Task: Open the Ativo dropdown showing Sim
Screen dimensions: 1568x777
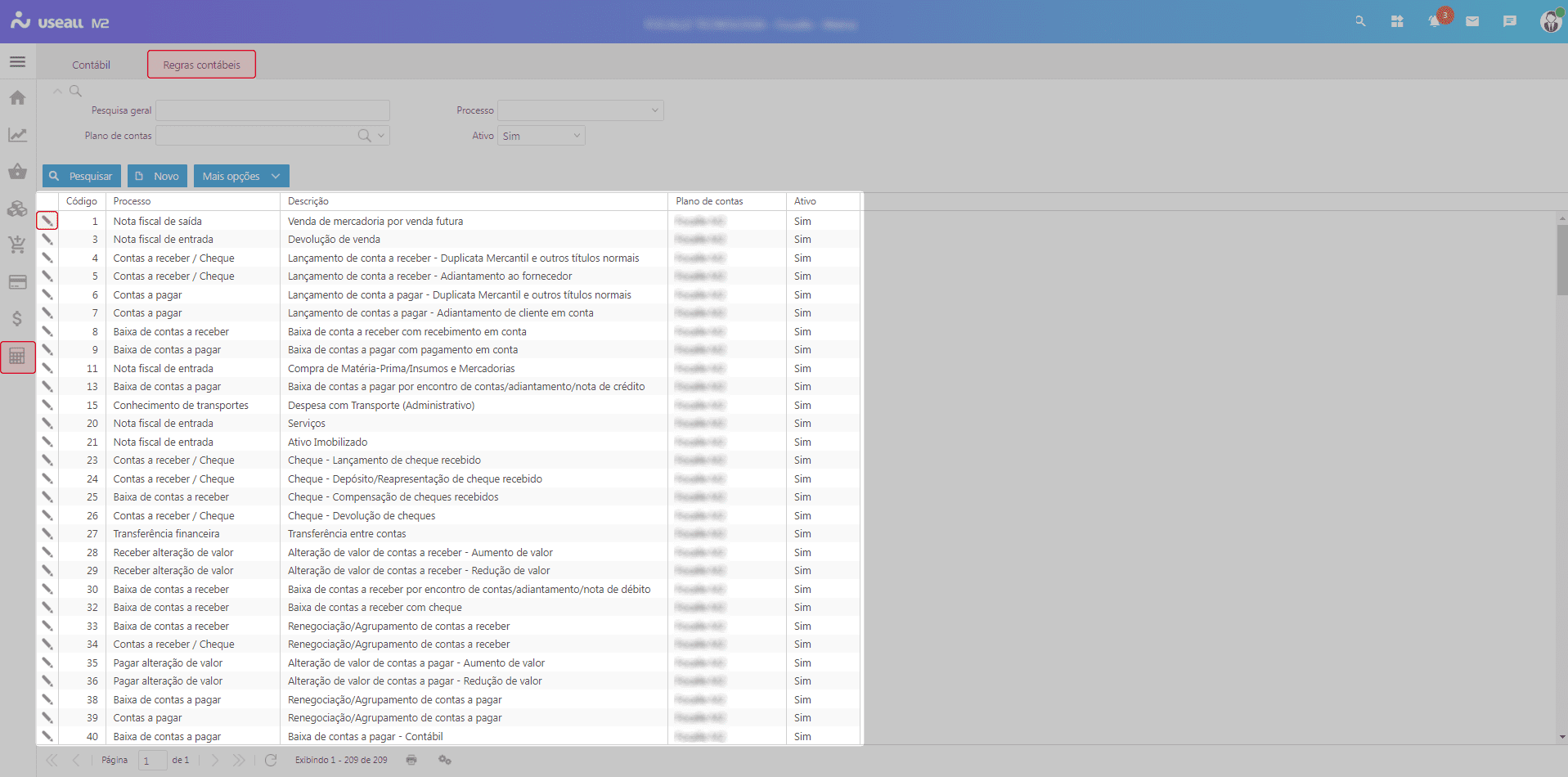Action: coord(541,136)
